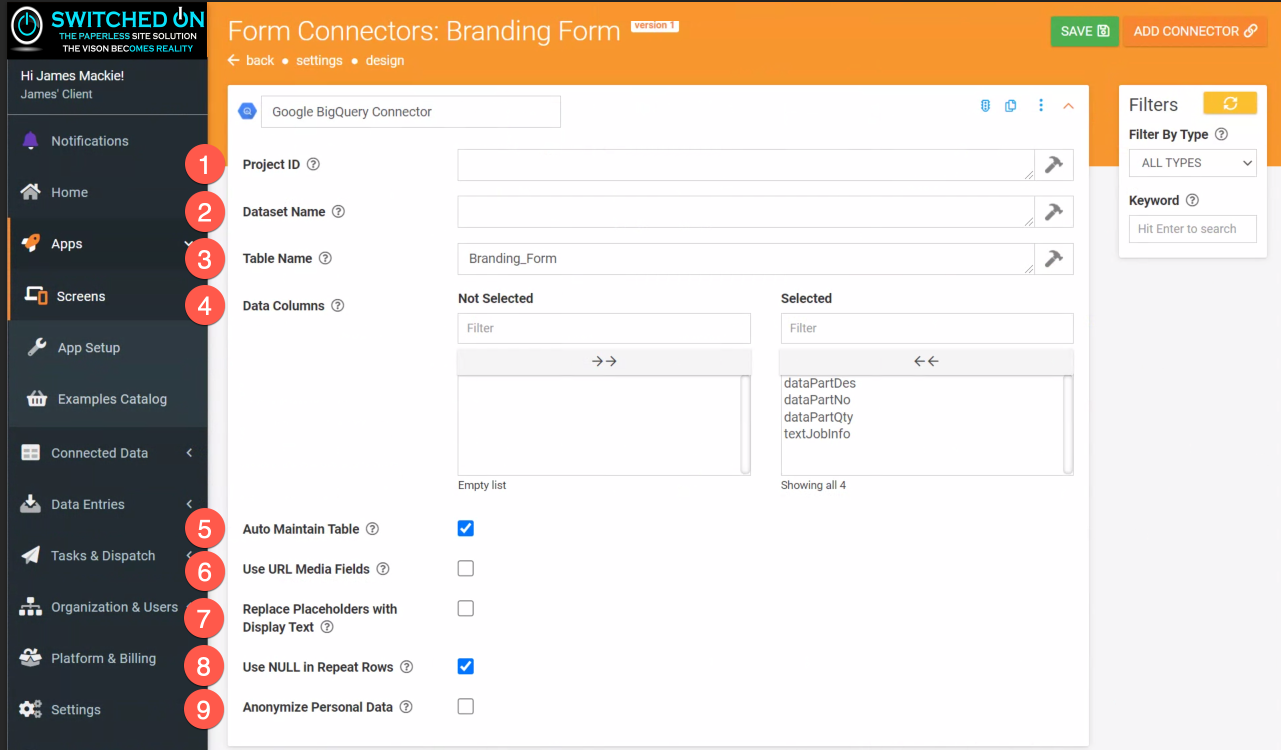Click the Google BigQuery logo icon
Image resolution: width=1281 pixels, height=750 pixels.
click(x=247, y=111)
